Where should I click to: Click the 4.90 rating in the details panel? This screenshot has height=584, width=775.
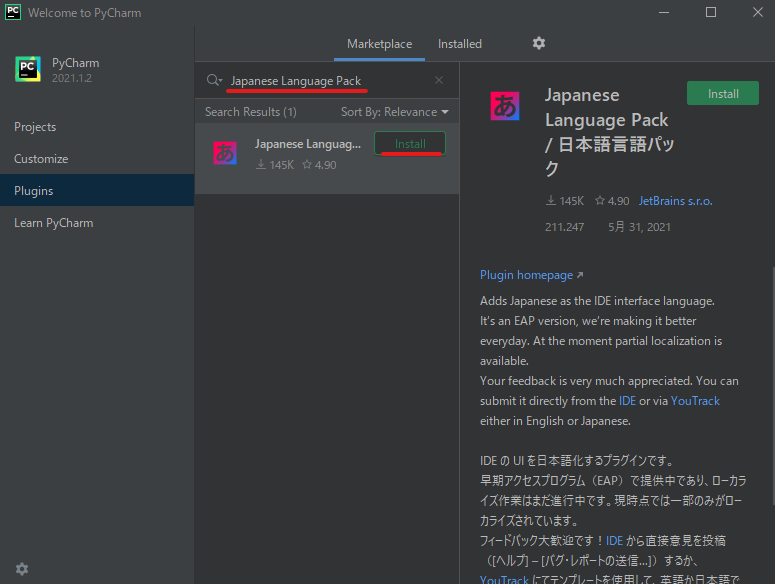tap(612, 201)
